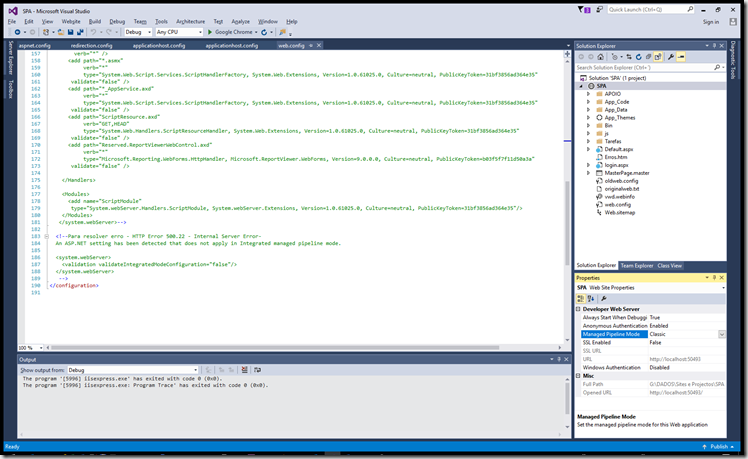
Task: Open the Analyze menu
Action: click(x=240, y=21)
